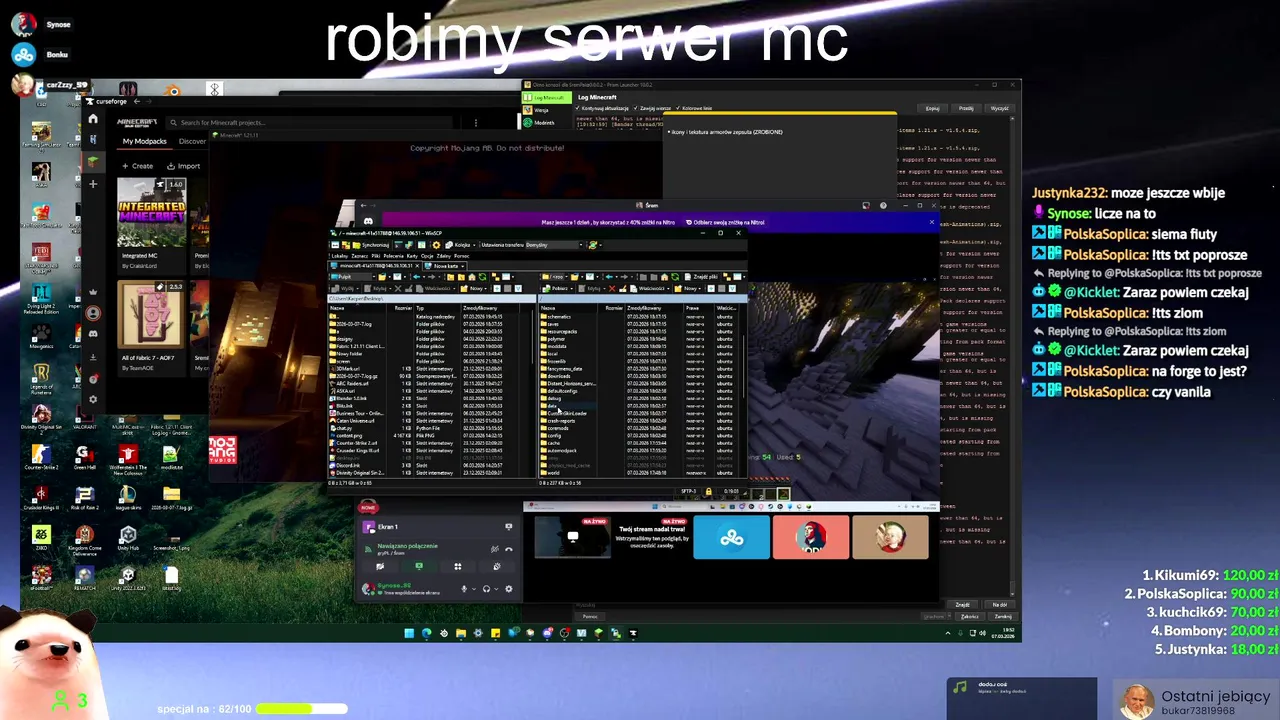Click Discord home logo icon
Image resolution: width=1280 pixels, height=720 pixels.
click(368, 222)
